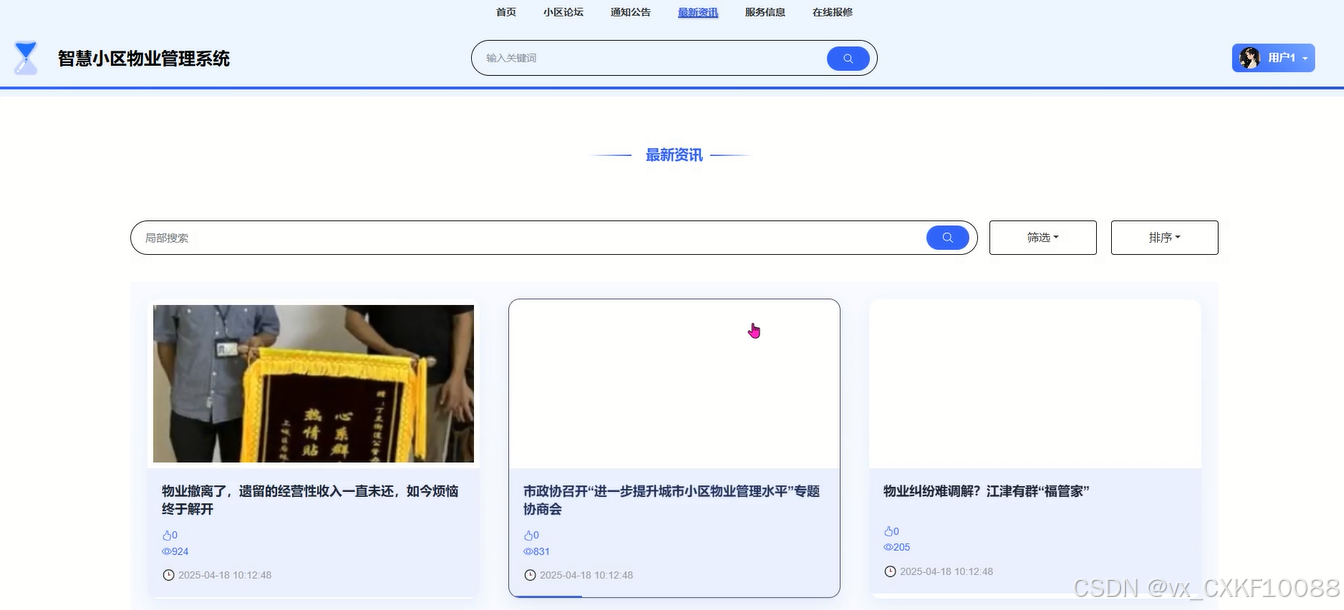1344x610 pixels.
Task: Go to 首页 in navigation
Action: (506, 12)
